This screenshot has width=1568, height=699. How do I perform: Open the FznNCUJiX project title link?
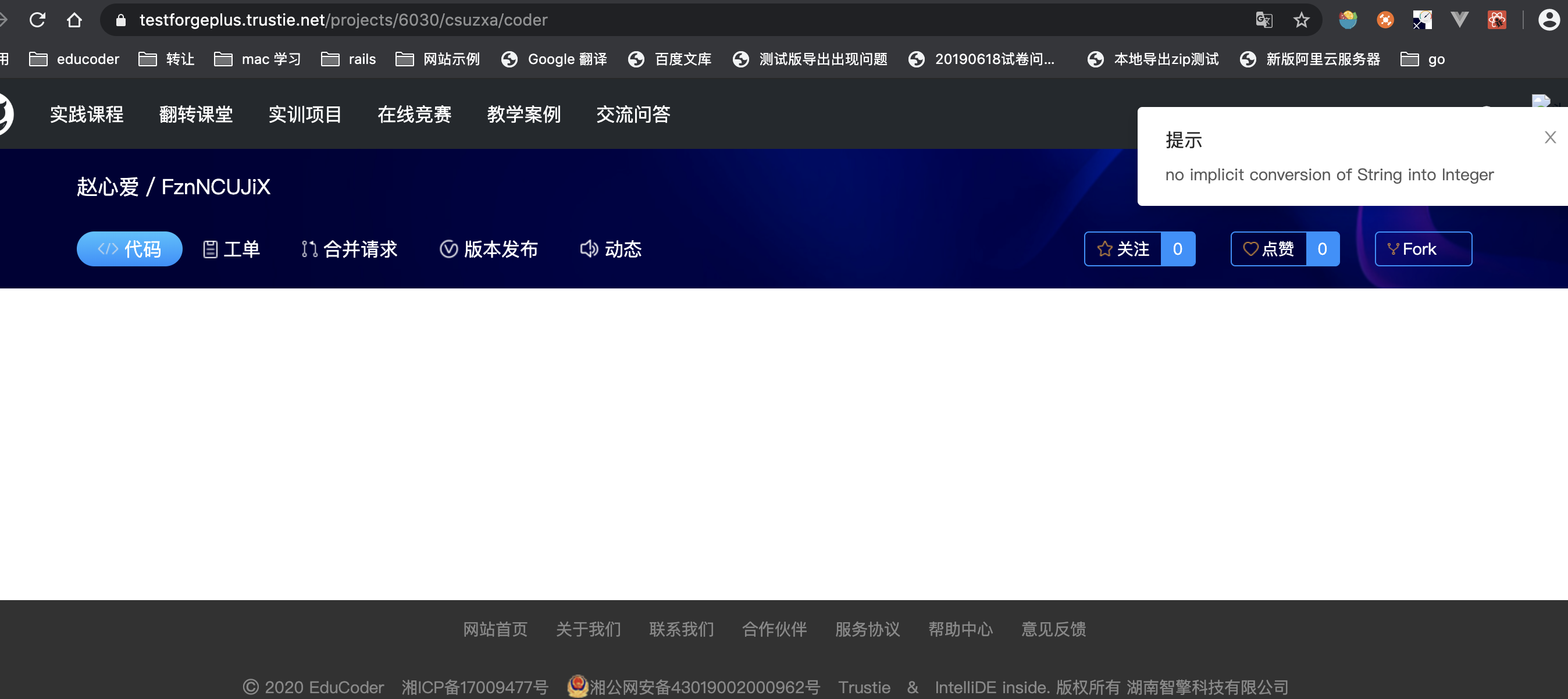pyautogui.click(x=215, y=186)
